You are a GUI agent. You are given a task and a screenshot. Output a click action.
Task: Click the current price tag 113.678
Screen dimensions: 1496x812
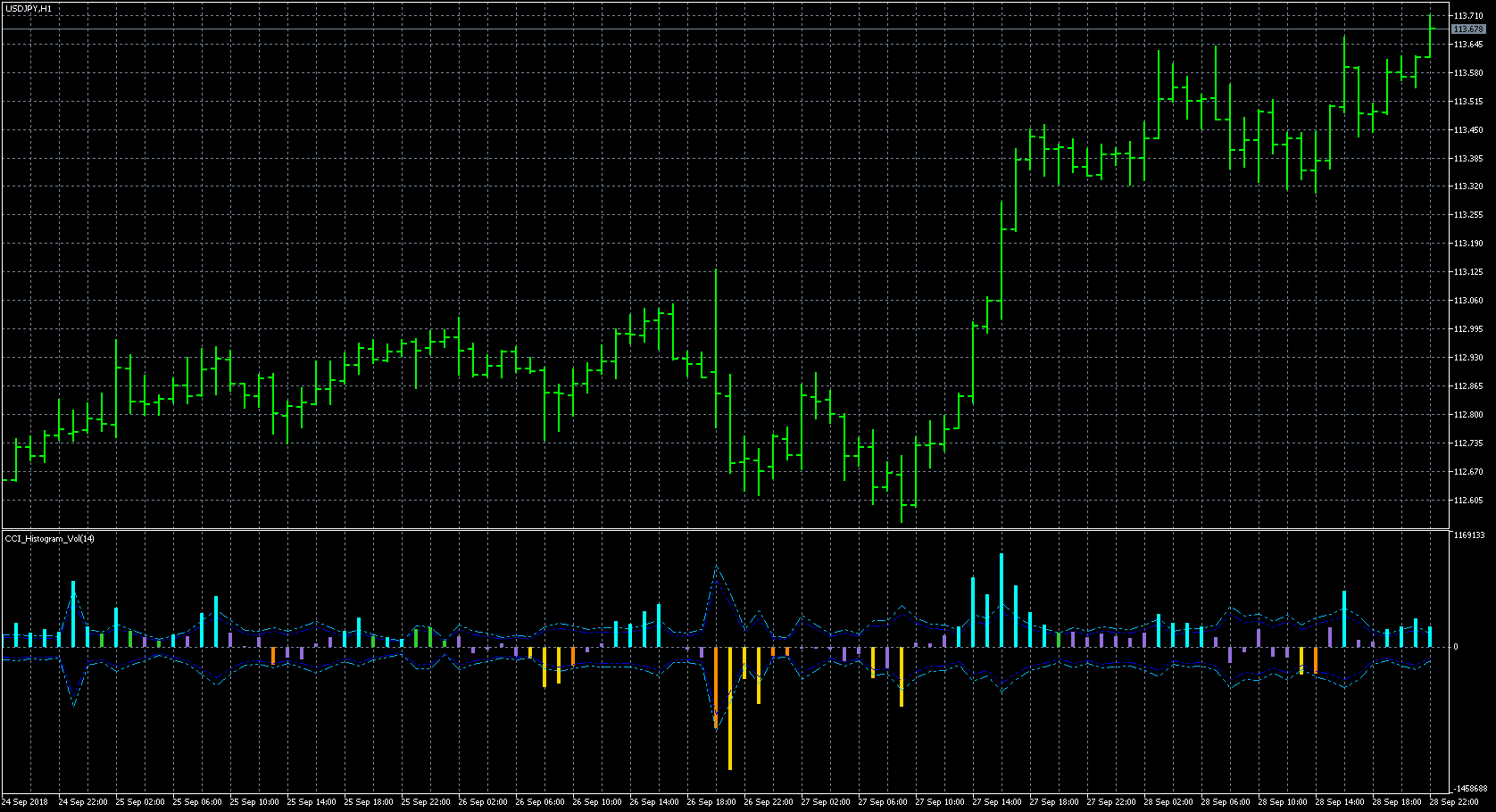click(1468, 29)
